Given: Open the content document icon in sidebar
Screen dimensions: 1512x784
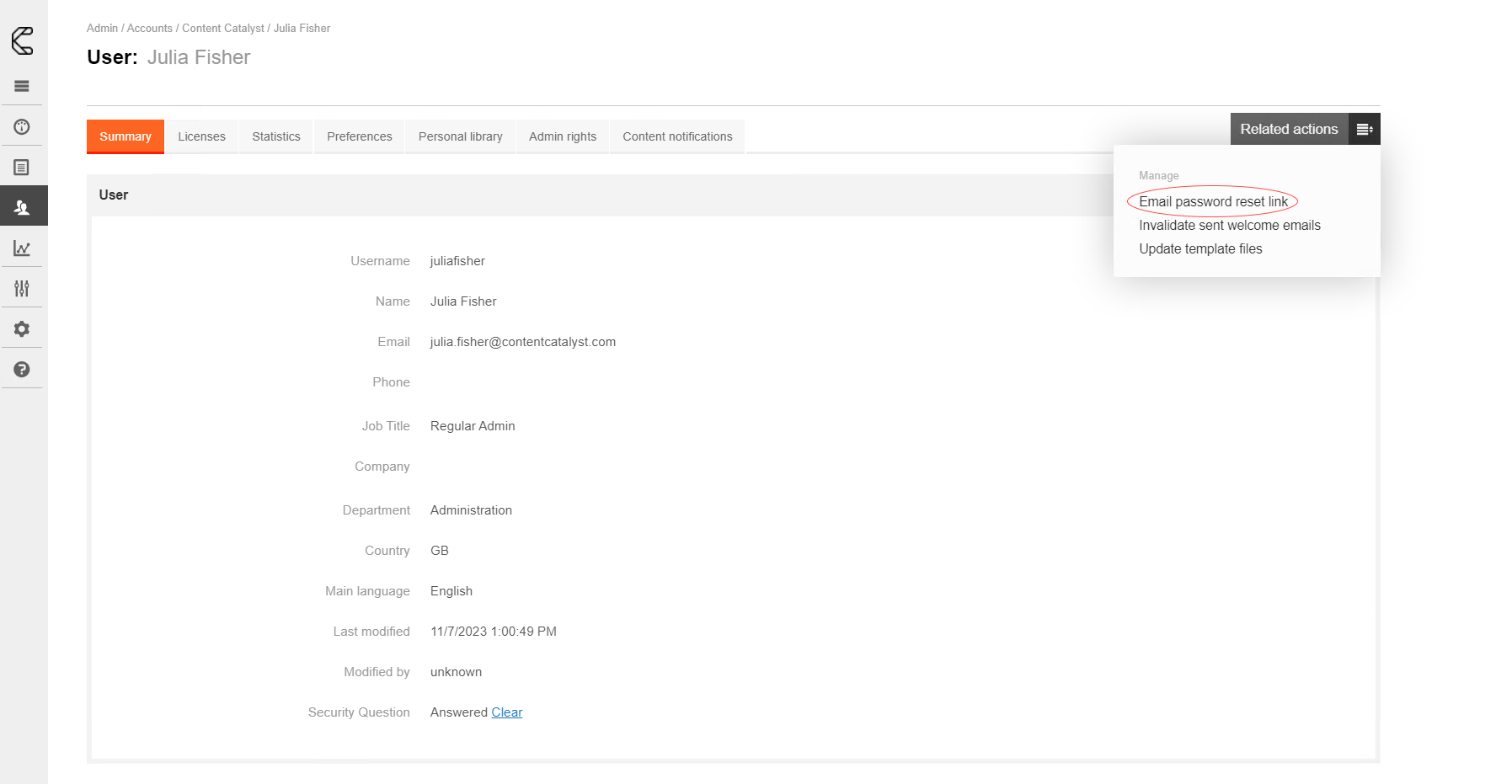Looking at the screenshot, I should (22, 168).
